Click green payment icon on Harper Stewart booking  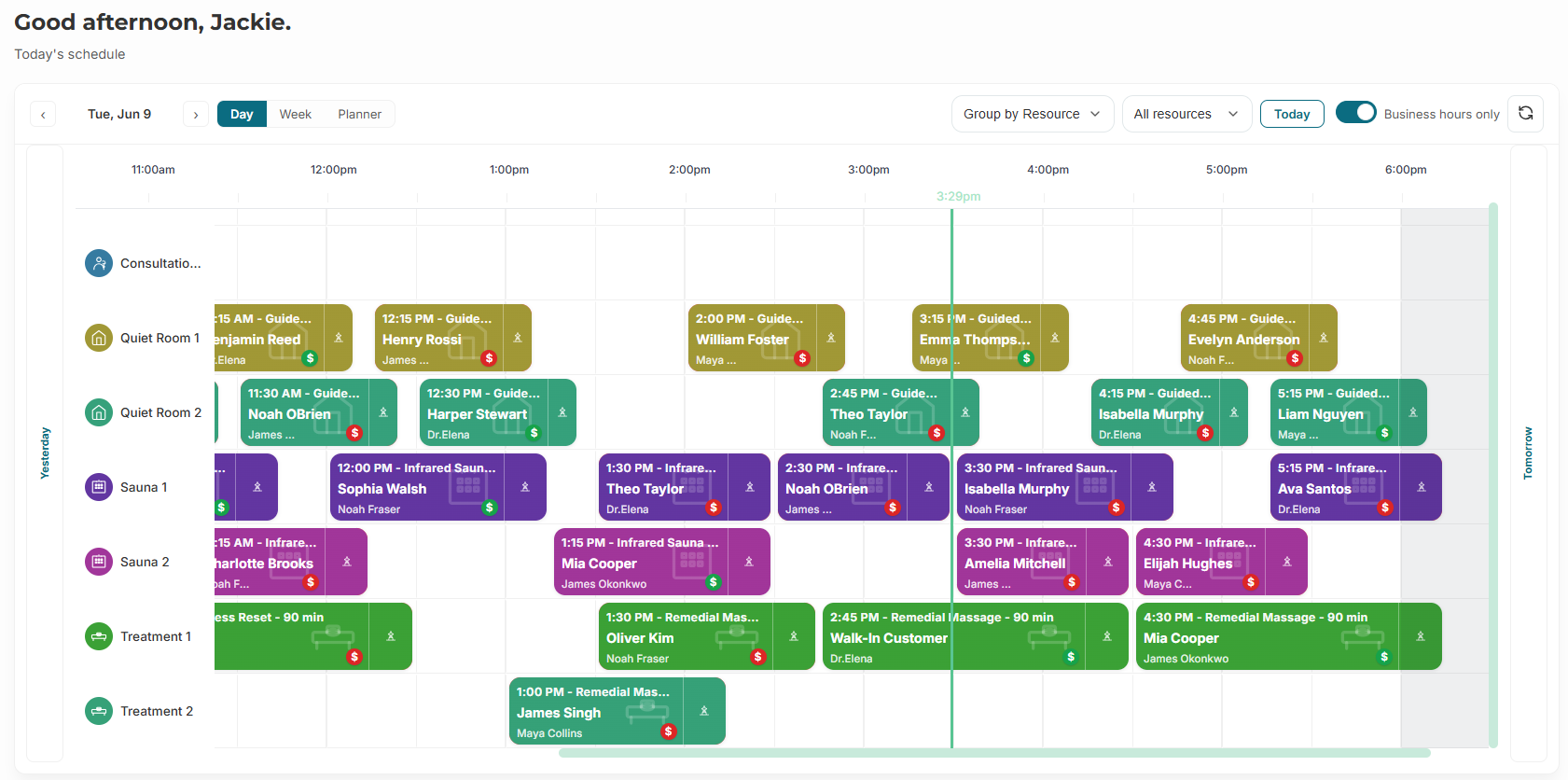click(534, 433)
